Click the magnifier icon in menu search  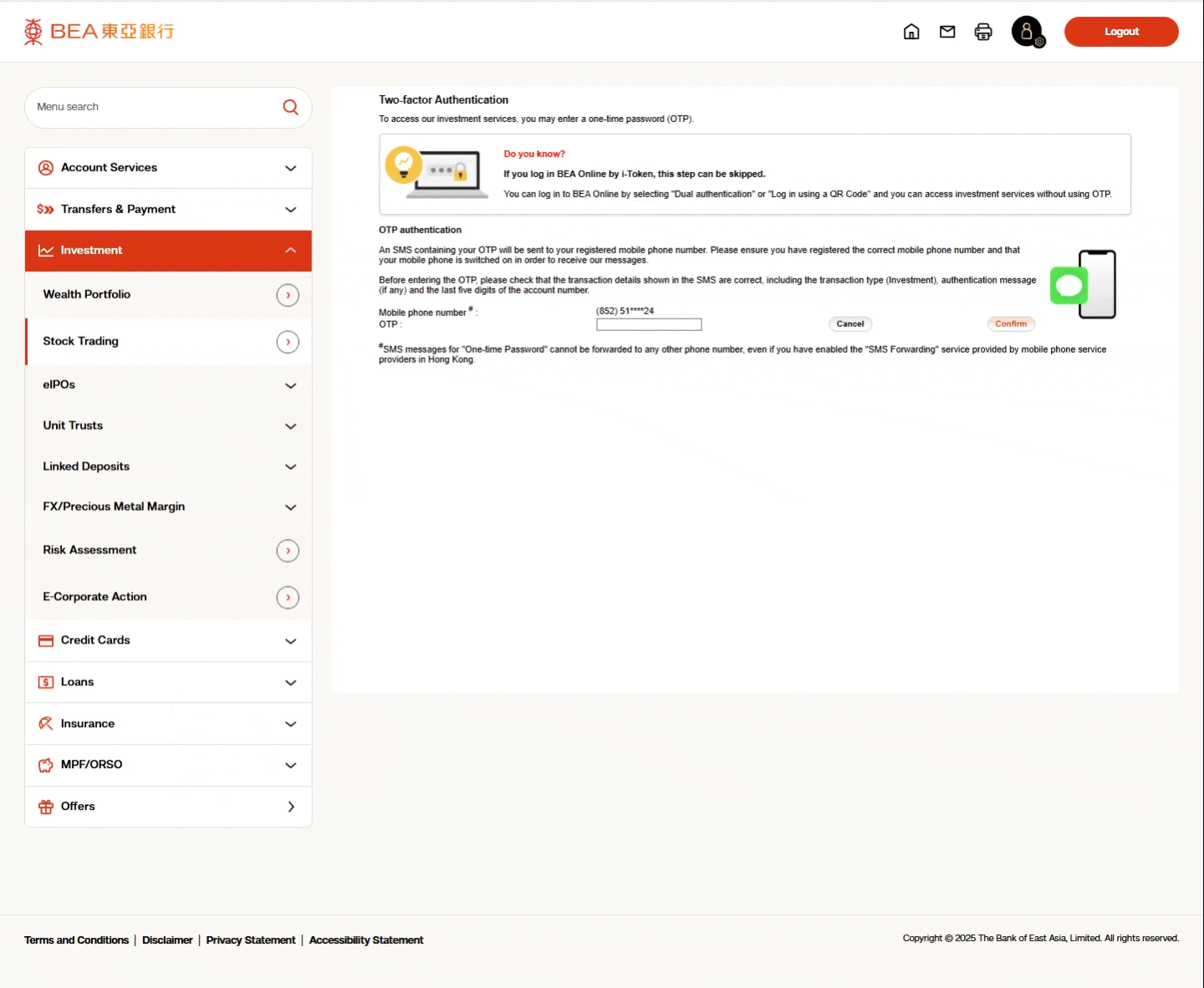tap(290, 107)
